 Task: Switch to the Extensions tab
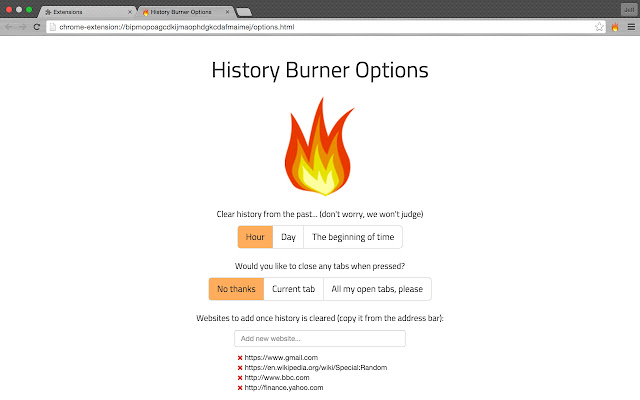[87, 12]
